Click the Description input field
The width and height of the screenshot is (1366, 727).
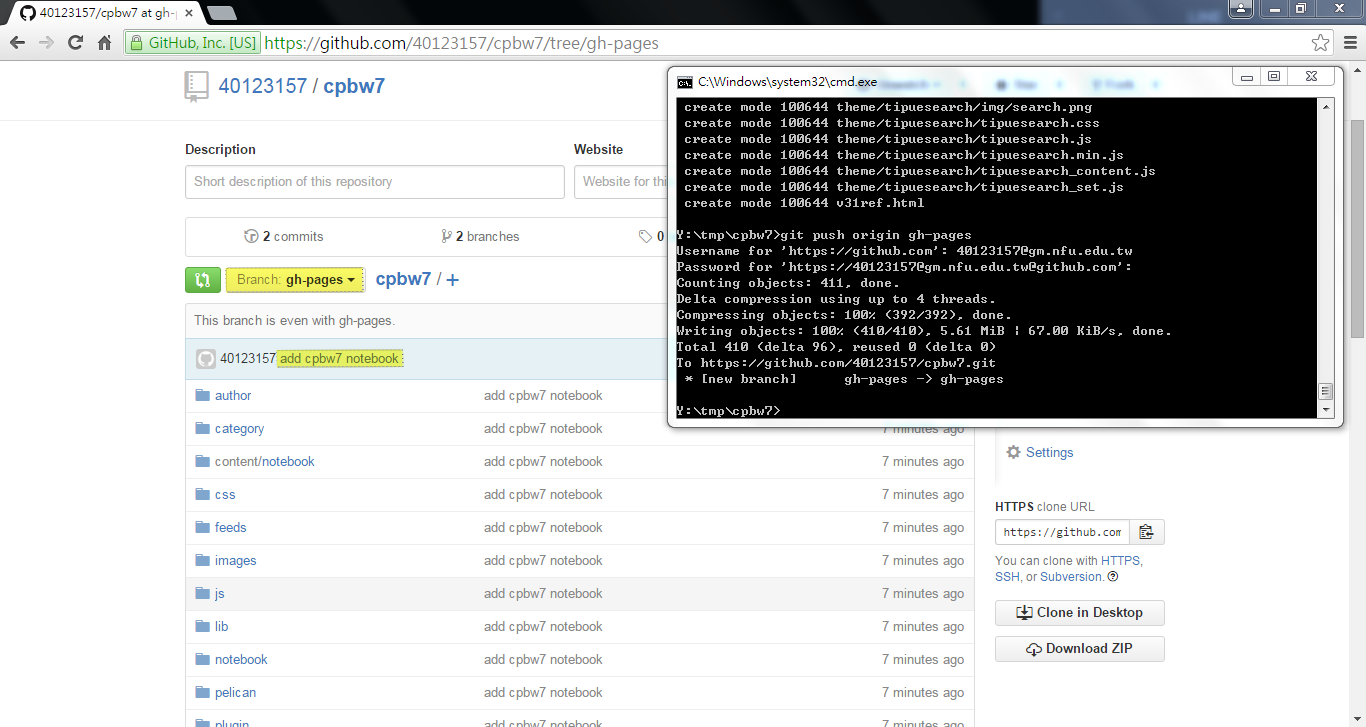pyautogui.click(x=375, y=182)
